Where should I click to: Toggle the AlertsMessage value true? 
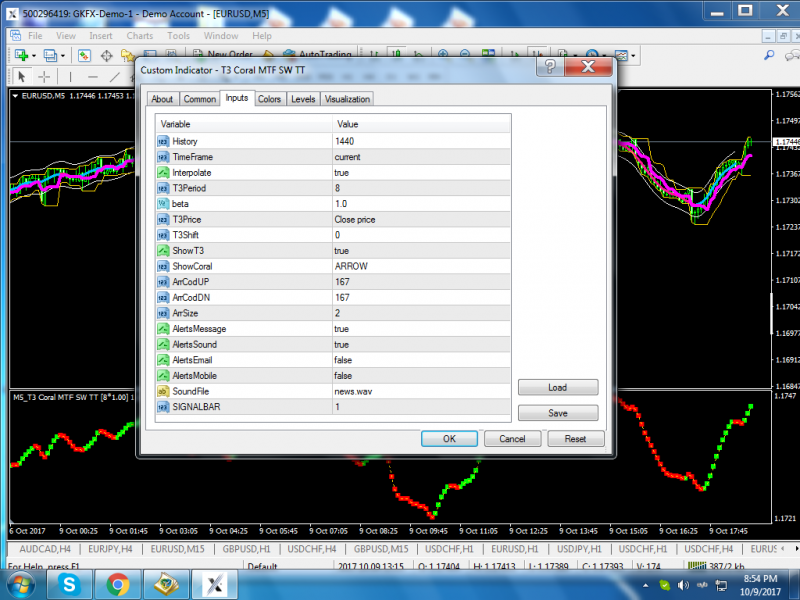pyautogui.click(x=421, y=329)
